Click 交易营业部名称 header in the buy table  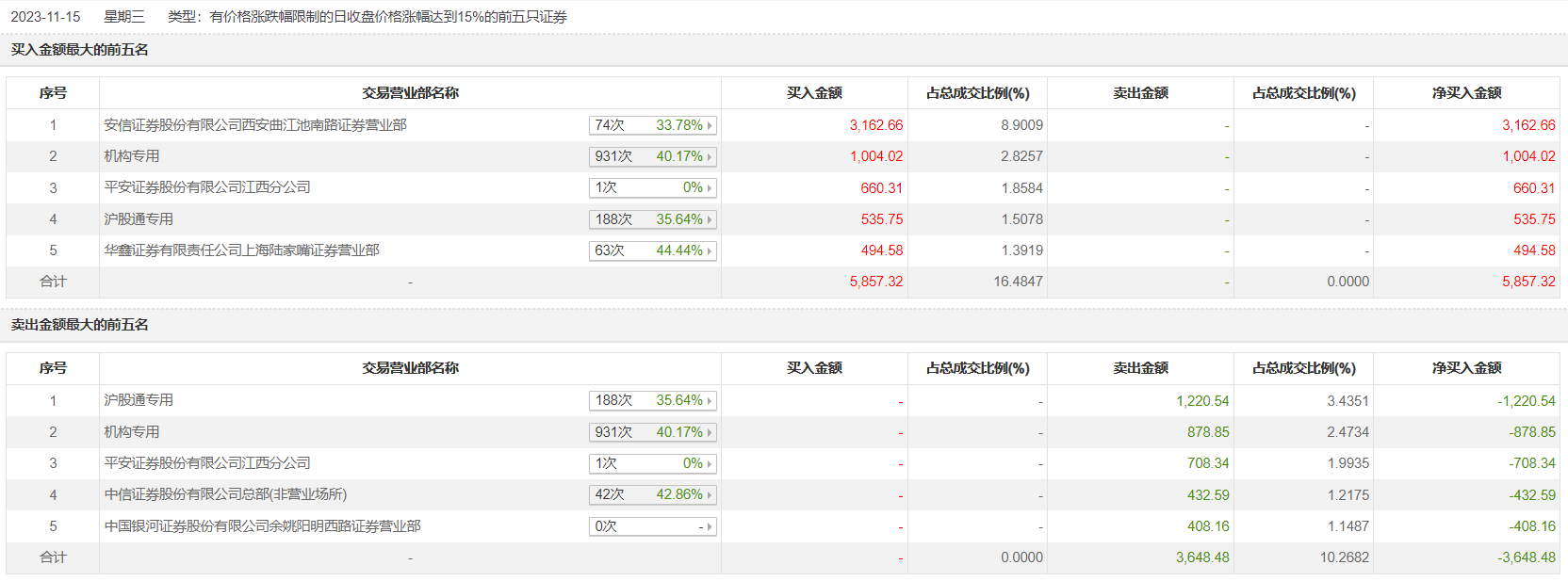pos(410,93)
